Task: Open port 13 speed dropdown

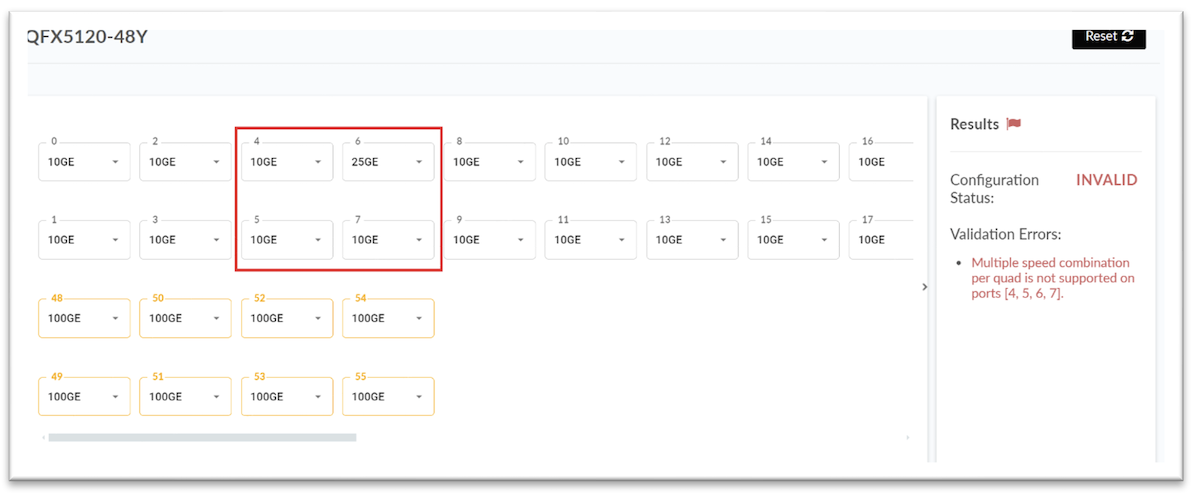Action: click(x=693, y=240)
